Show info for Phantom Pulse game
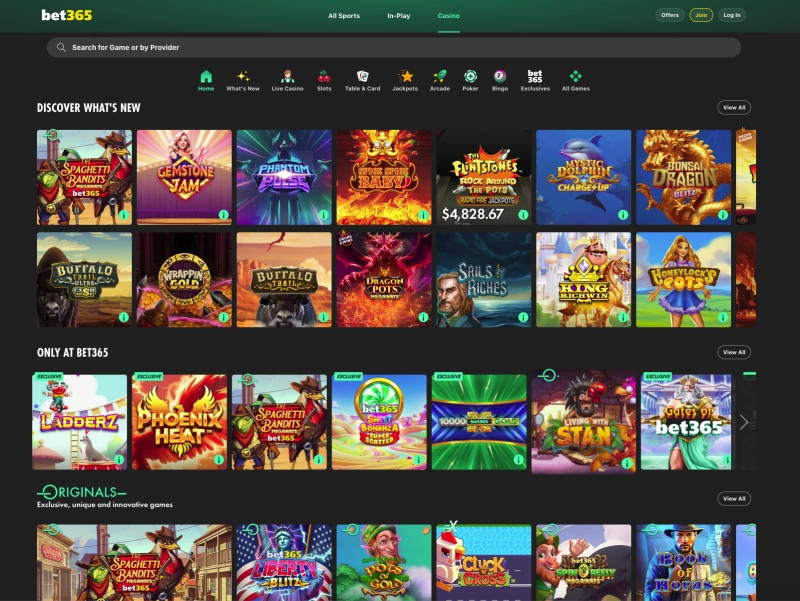The image size is (800, 601). (x=323, y=215)
